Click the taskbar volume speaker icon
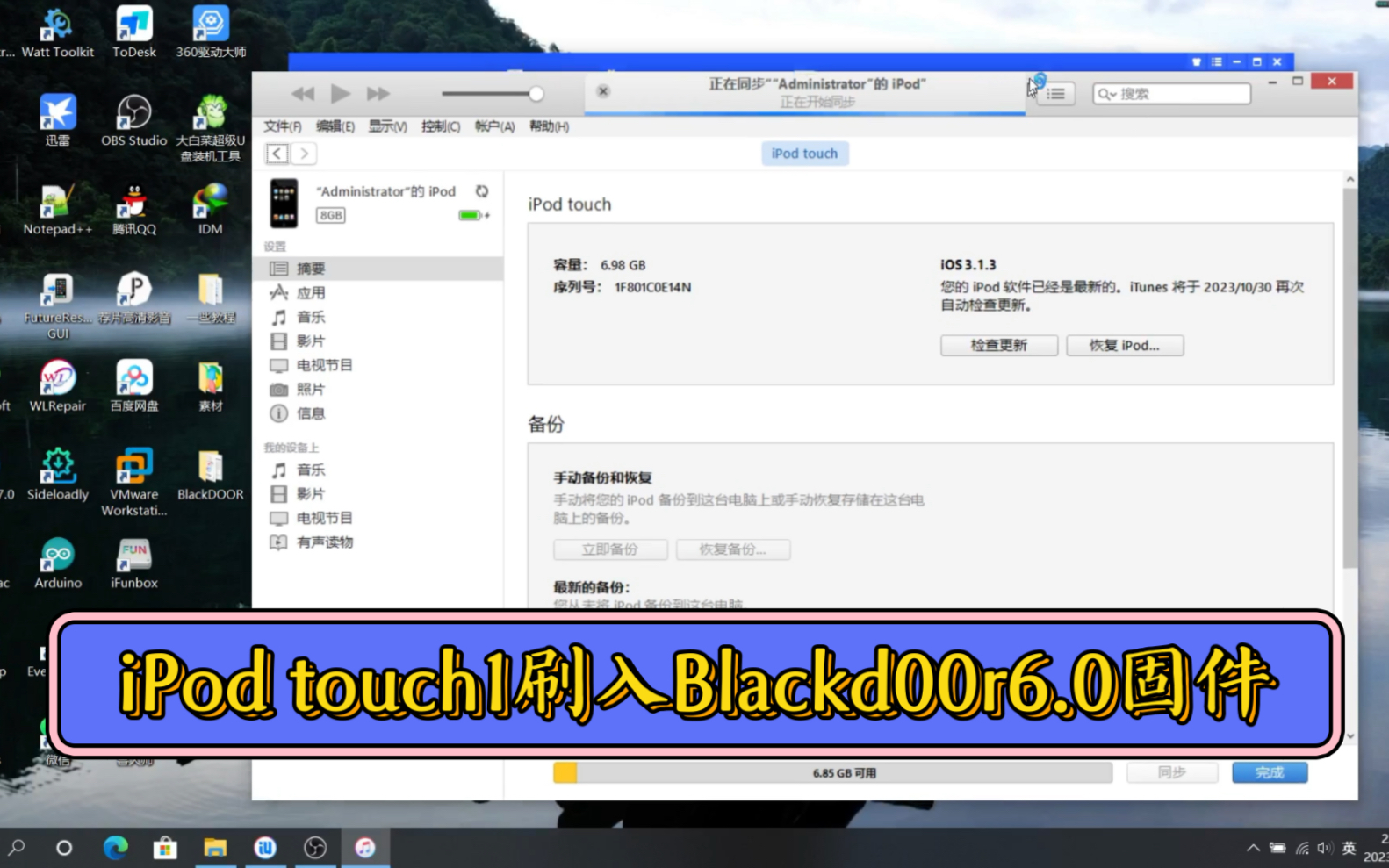 pyautogui.click(x=1324, y=848)
